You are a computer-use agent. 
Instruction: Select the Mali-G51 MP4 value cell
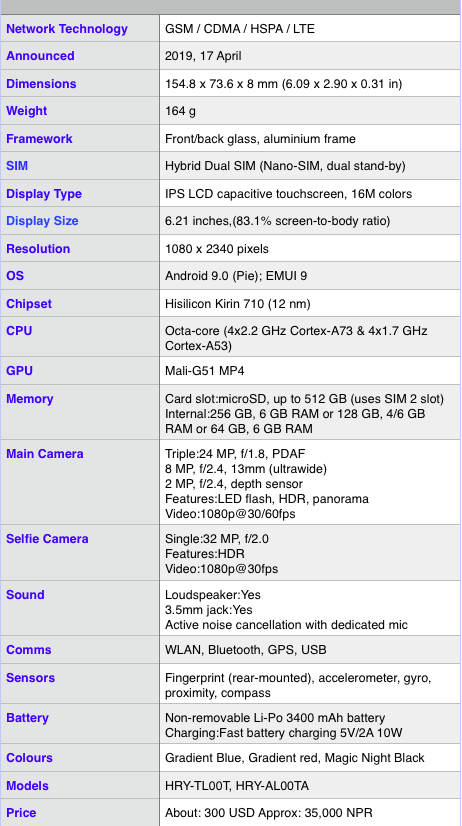(310, 371)
